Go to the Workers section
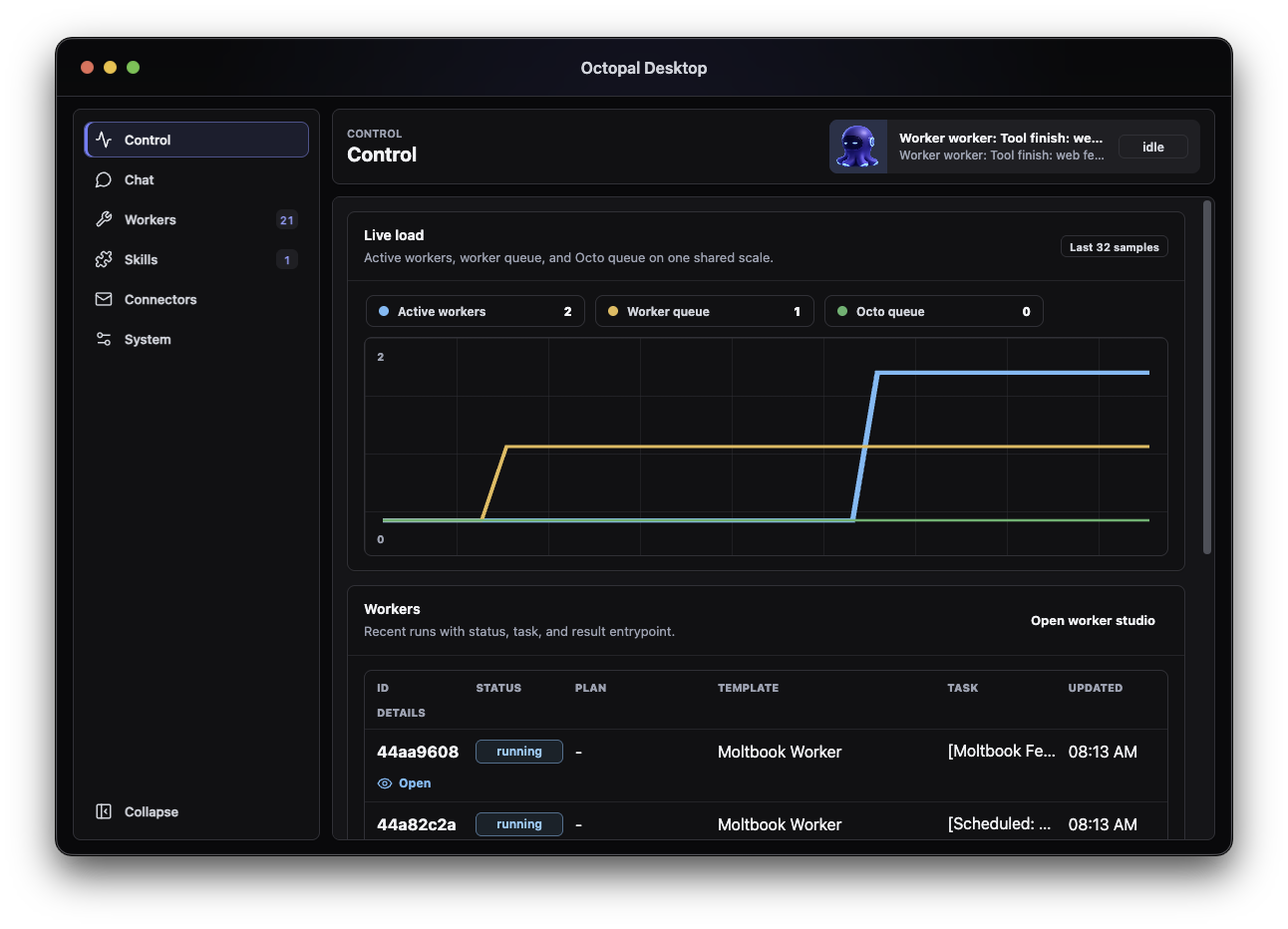This screenshot has height=929, width=1288. coord(196,219)
